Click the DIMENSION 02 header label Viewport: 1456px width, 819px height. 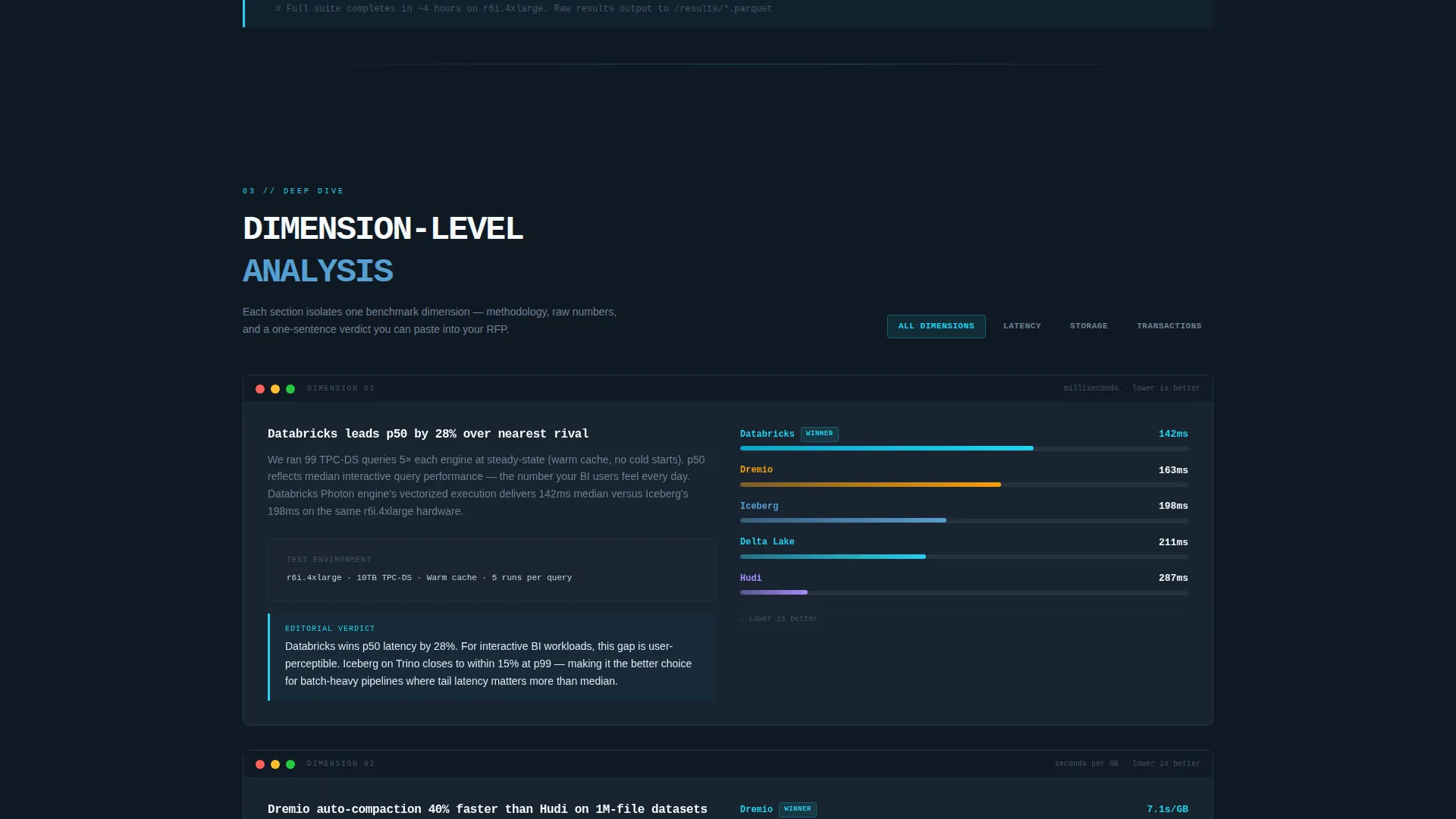click(340, 764)
